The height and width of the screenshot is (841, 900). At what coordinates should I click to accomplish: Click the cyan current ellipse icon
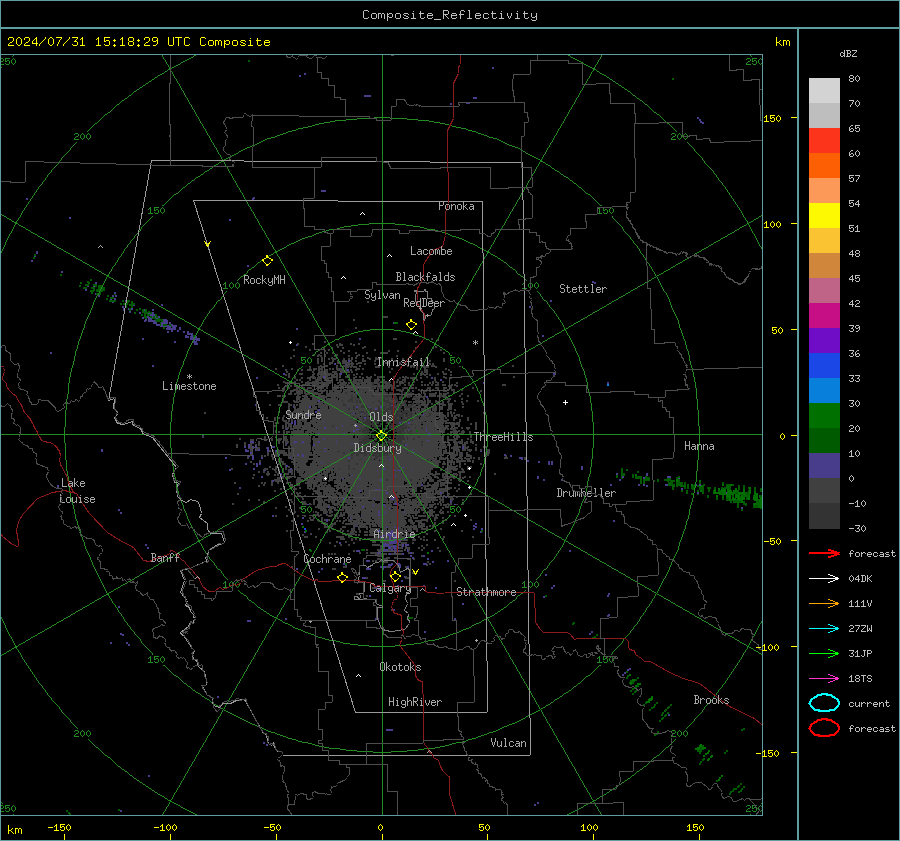pos(824,703)
